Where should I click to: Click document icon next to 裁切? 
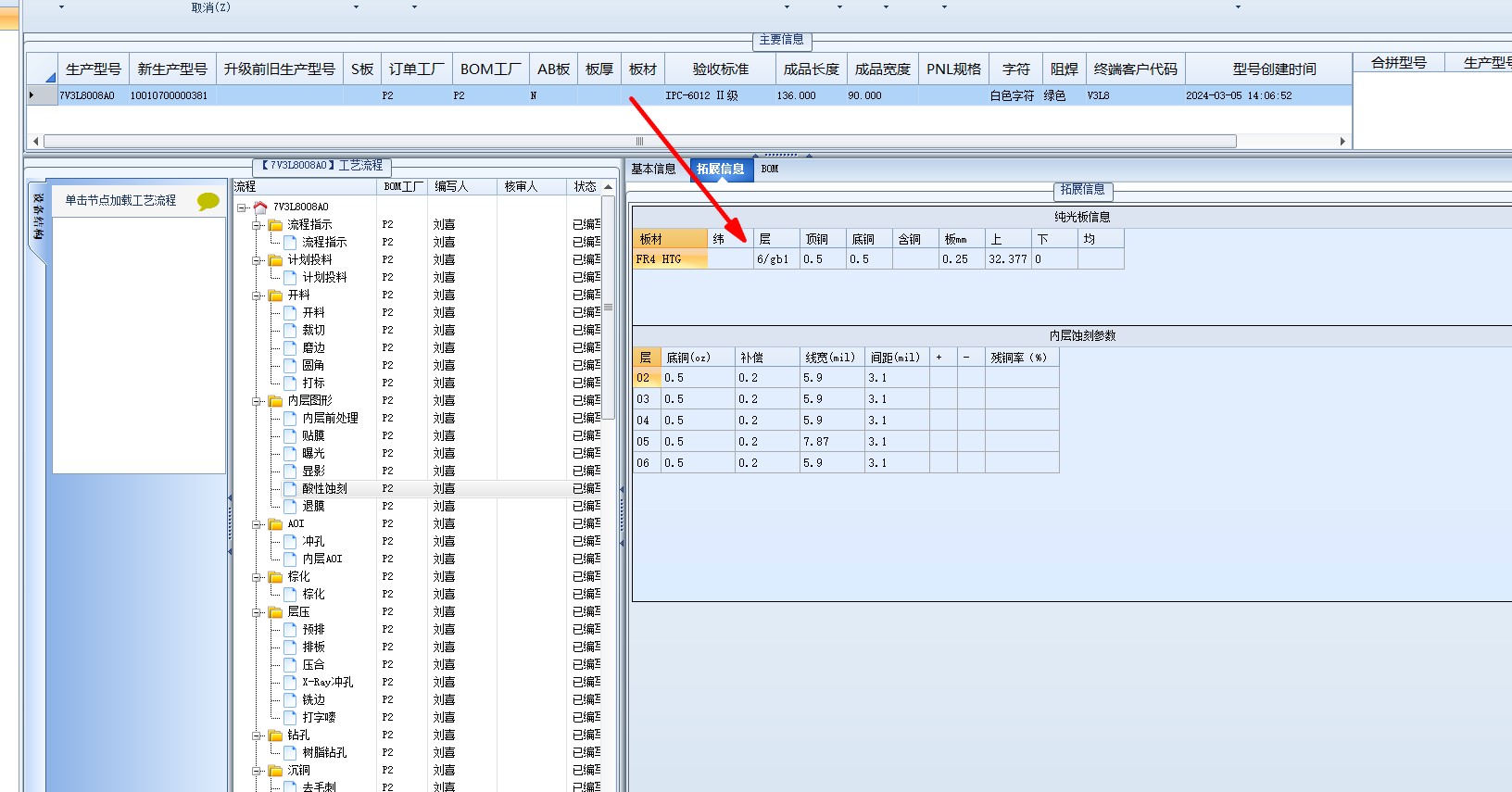tap(290, 330)
